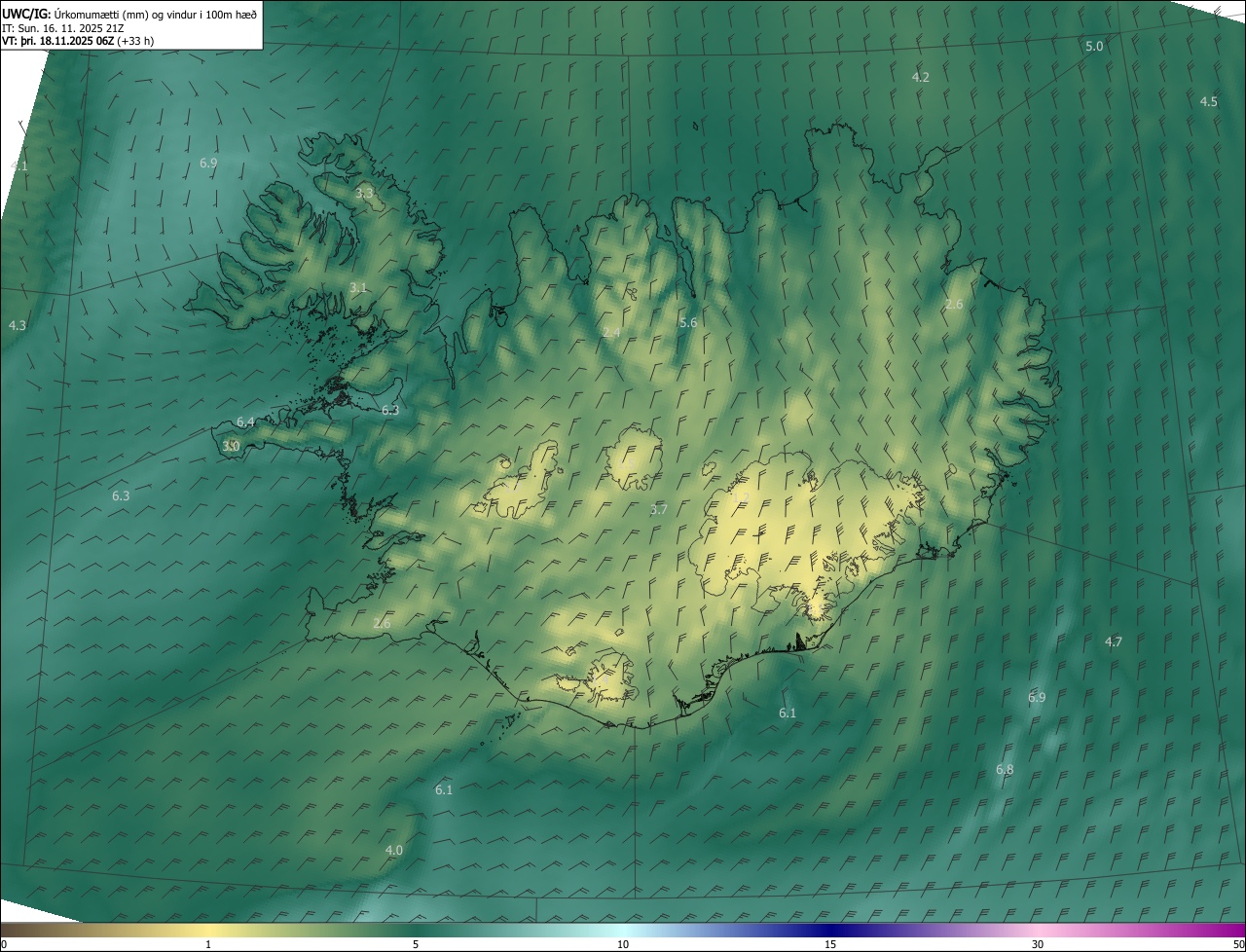Select the color scale tick label 30
Screen dimensions: 1246x952
coord(1038,944)
